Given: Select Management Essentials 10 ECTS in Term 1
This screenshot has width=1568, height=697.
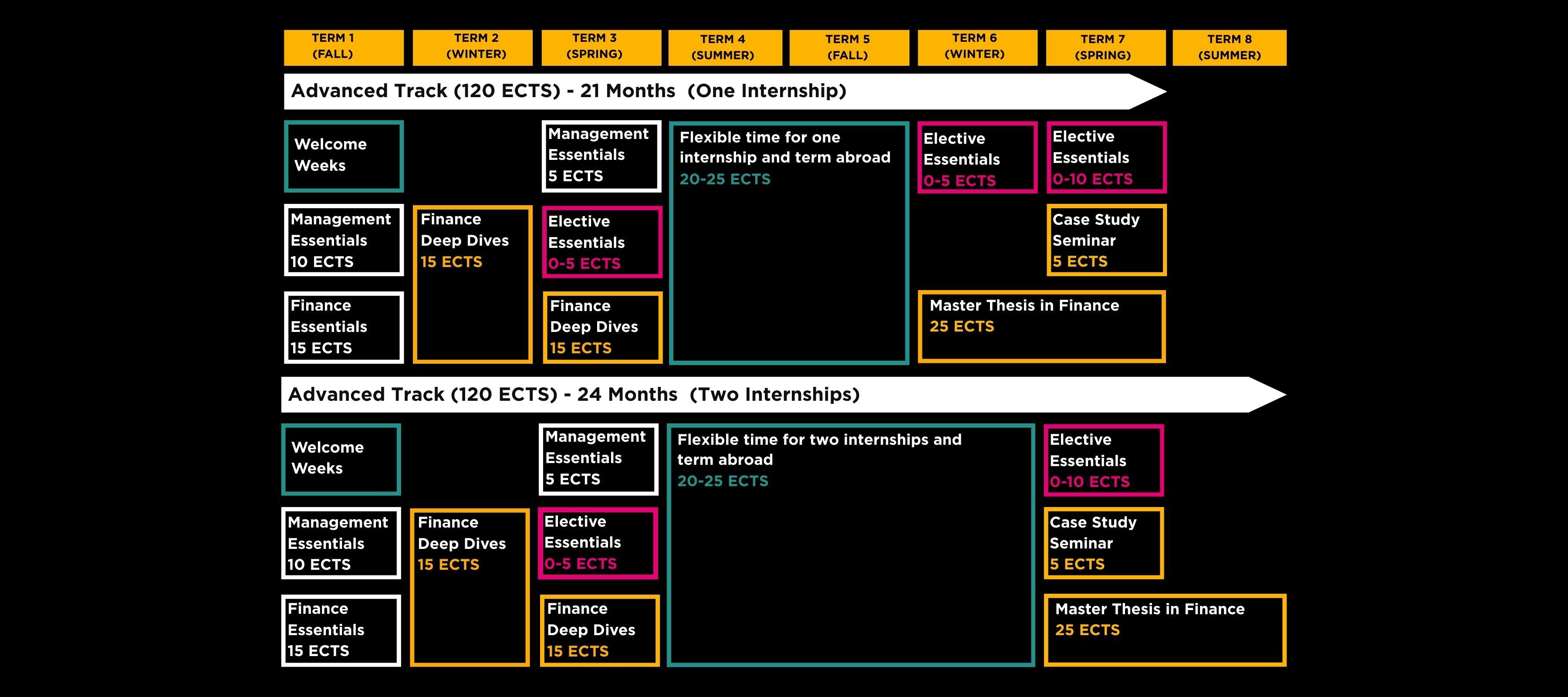Looking at the screenshot, I should [x=344, y=240].
